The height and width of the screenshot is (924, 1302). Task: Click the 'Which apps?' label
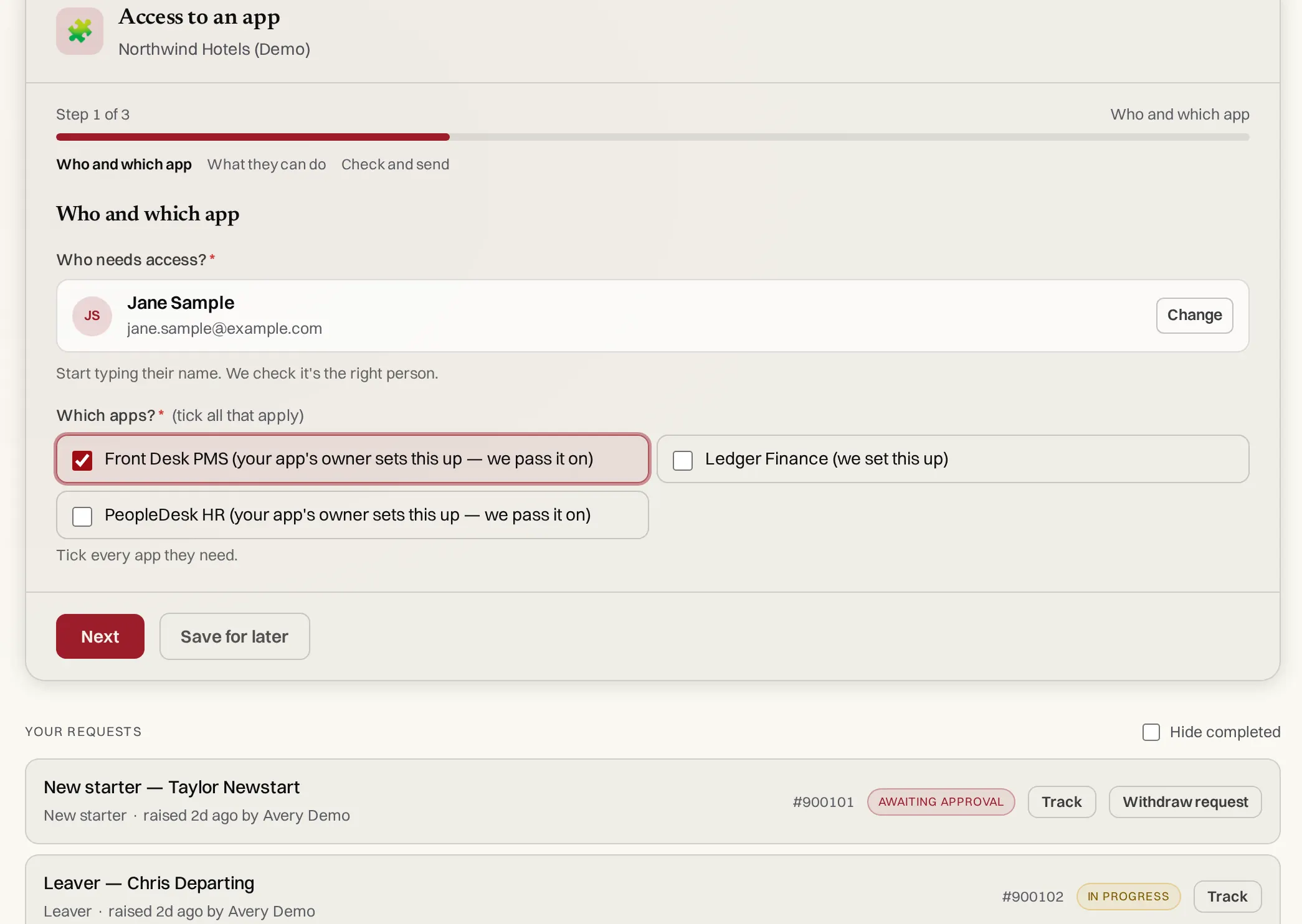pos(106,415)
